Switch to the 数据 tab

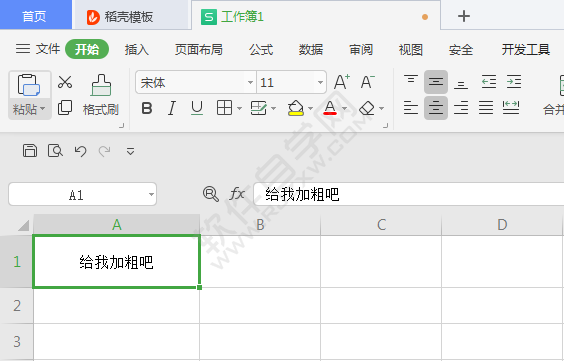pyautogui.click(x=311, y=49)
